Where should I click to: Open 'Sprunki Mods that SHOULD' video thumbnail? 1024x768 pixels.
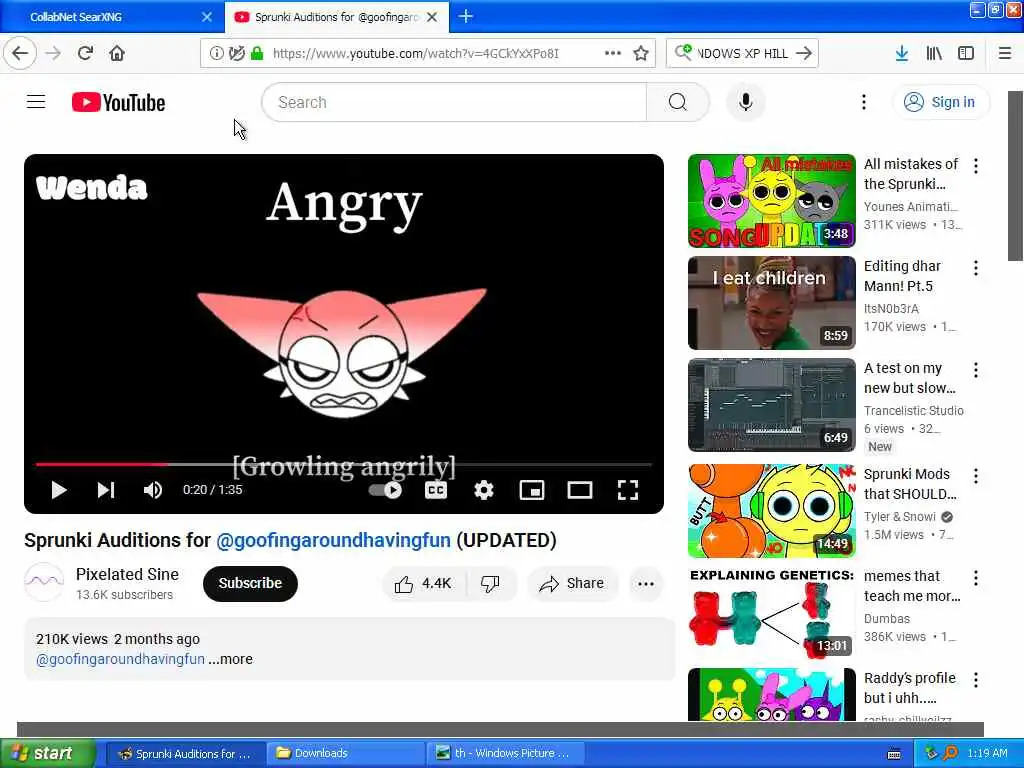click(771, 511)
